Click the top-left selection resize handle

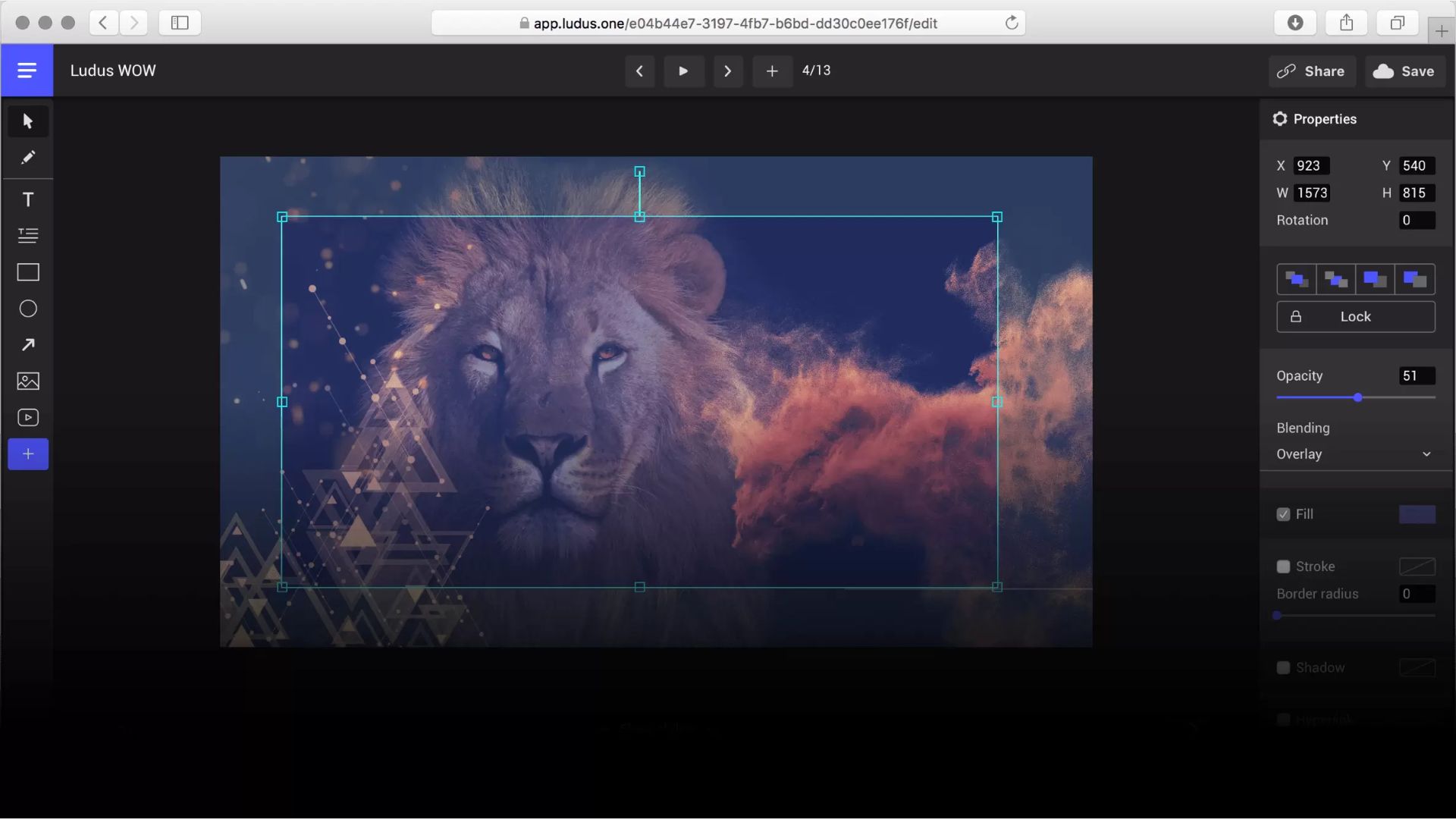click(x=282, y=217)
